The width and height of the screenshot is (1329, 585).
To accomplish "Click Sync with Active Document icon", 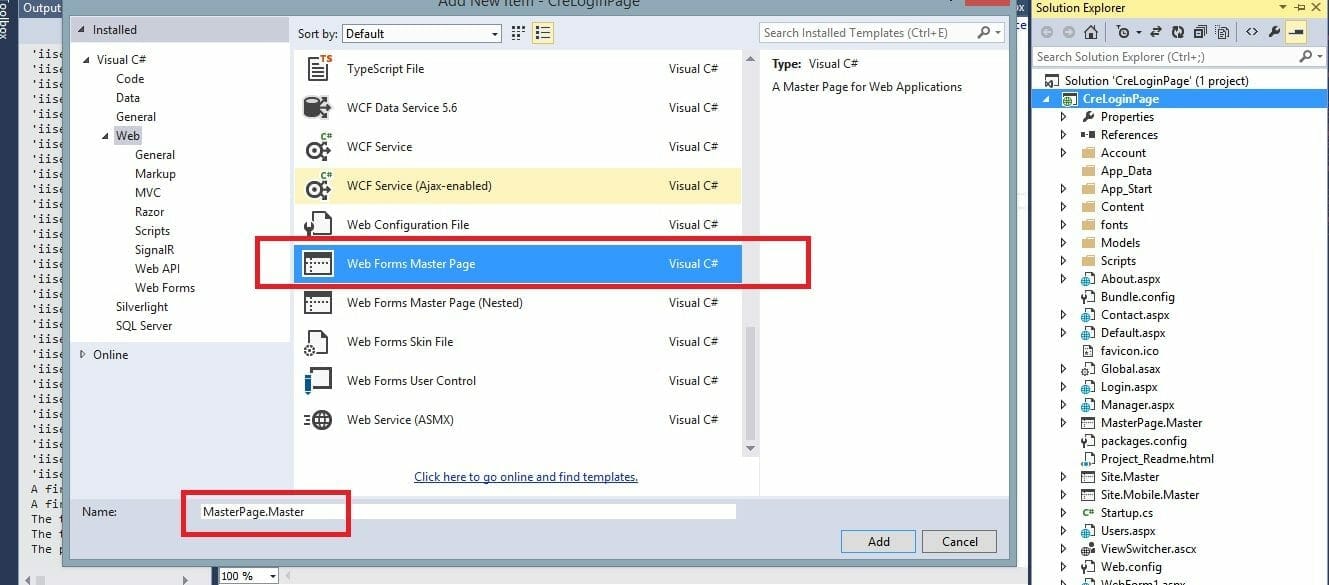I will pyautogui.click(x=1157, y=33).
